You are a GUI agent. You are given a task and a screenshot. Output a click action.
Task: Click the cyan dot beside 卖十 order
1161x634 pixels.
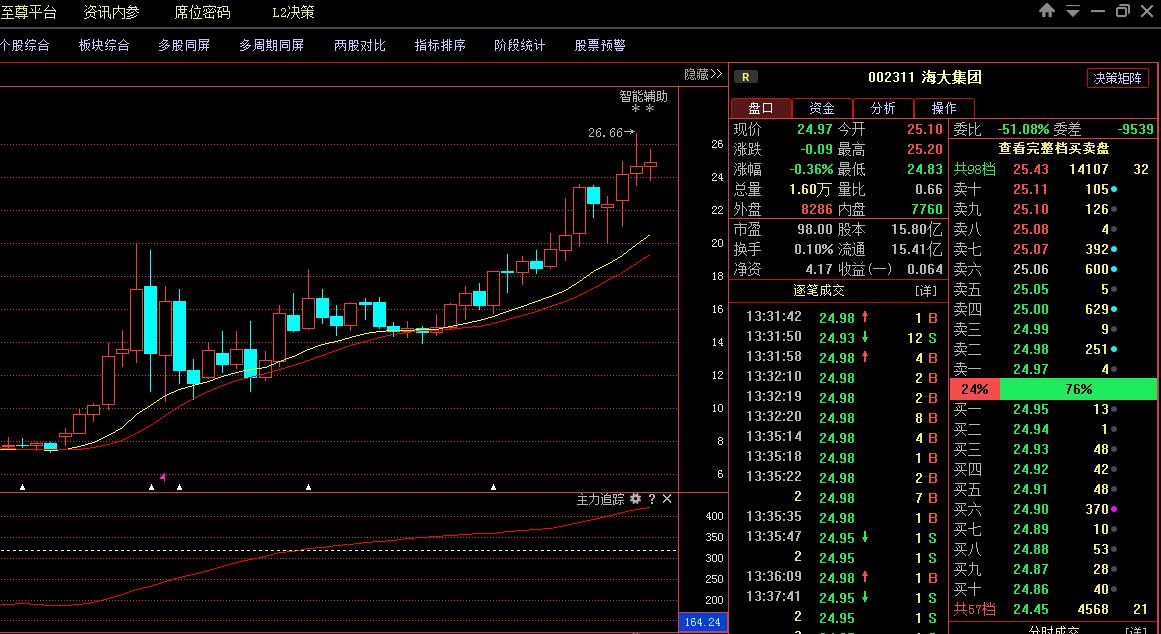[x=1114, y=189]
